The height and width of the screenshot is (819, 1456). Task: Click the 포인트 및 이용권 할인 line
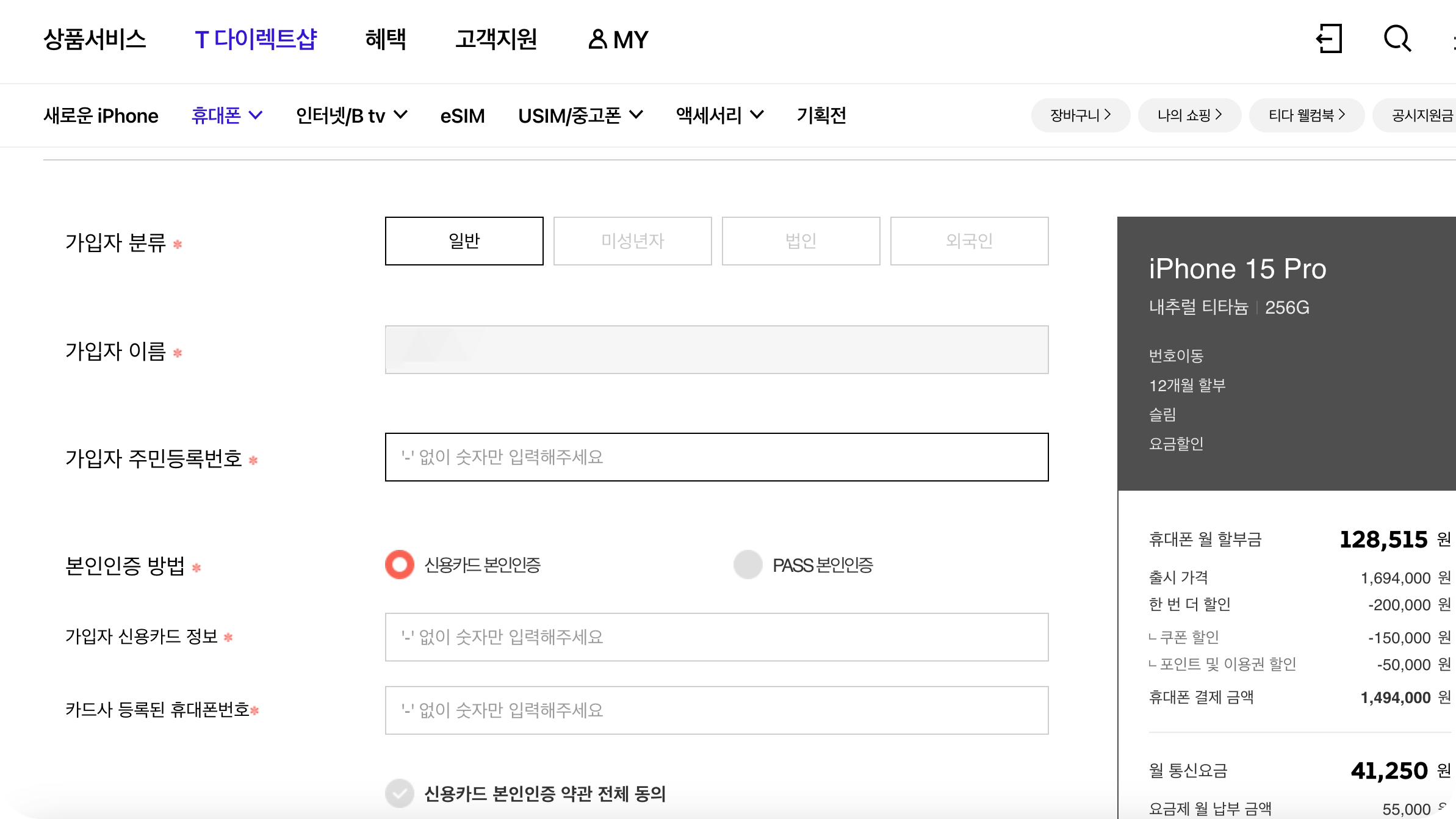[1300, 665]
